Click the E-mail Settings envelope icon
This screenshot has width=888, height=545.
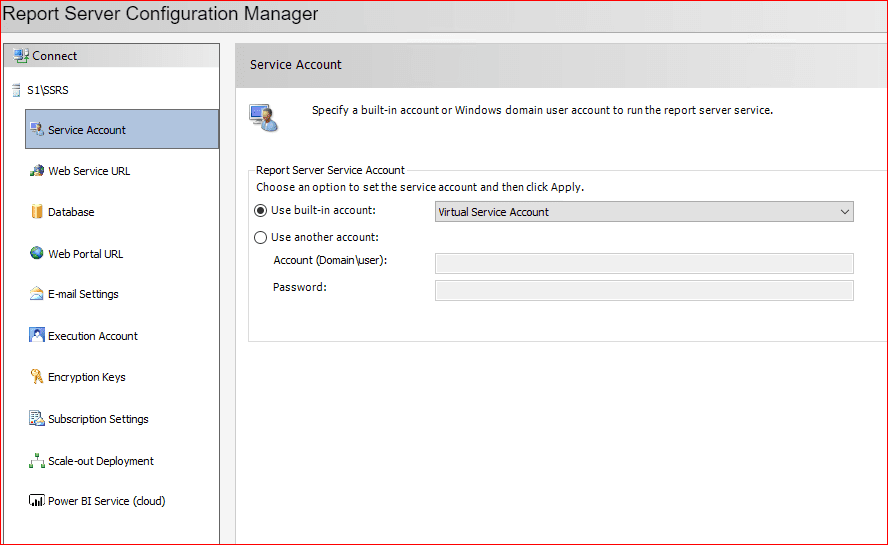[x=37, y=294]
